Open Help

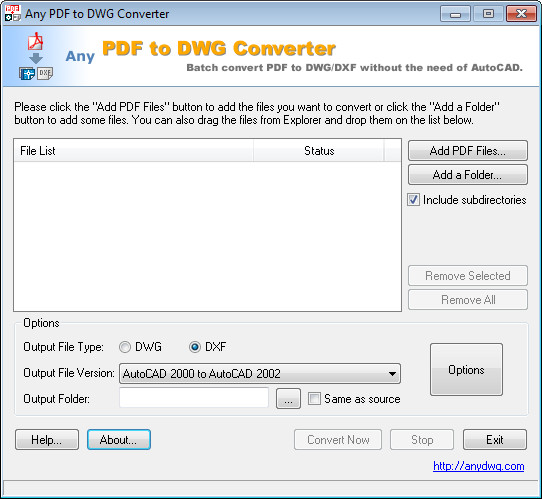[47, 440]
